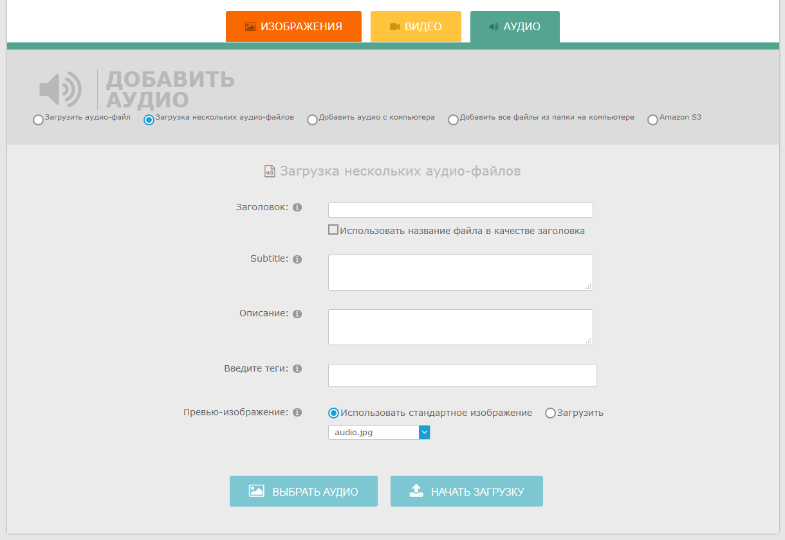Select Загрузить аудио-файл radio option
This screenshot has height=540, width=785.
(38, 119)
